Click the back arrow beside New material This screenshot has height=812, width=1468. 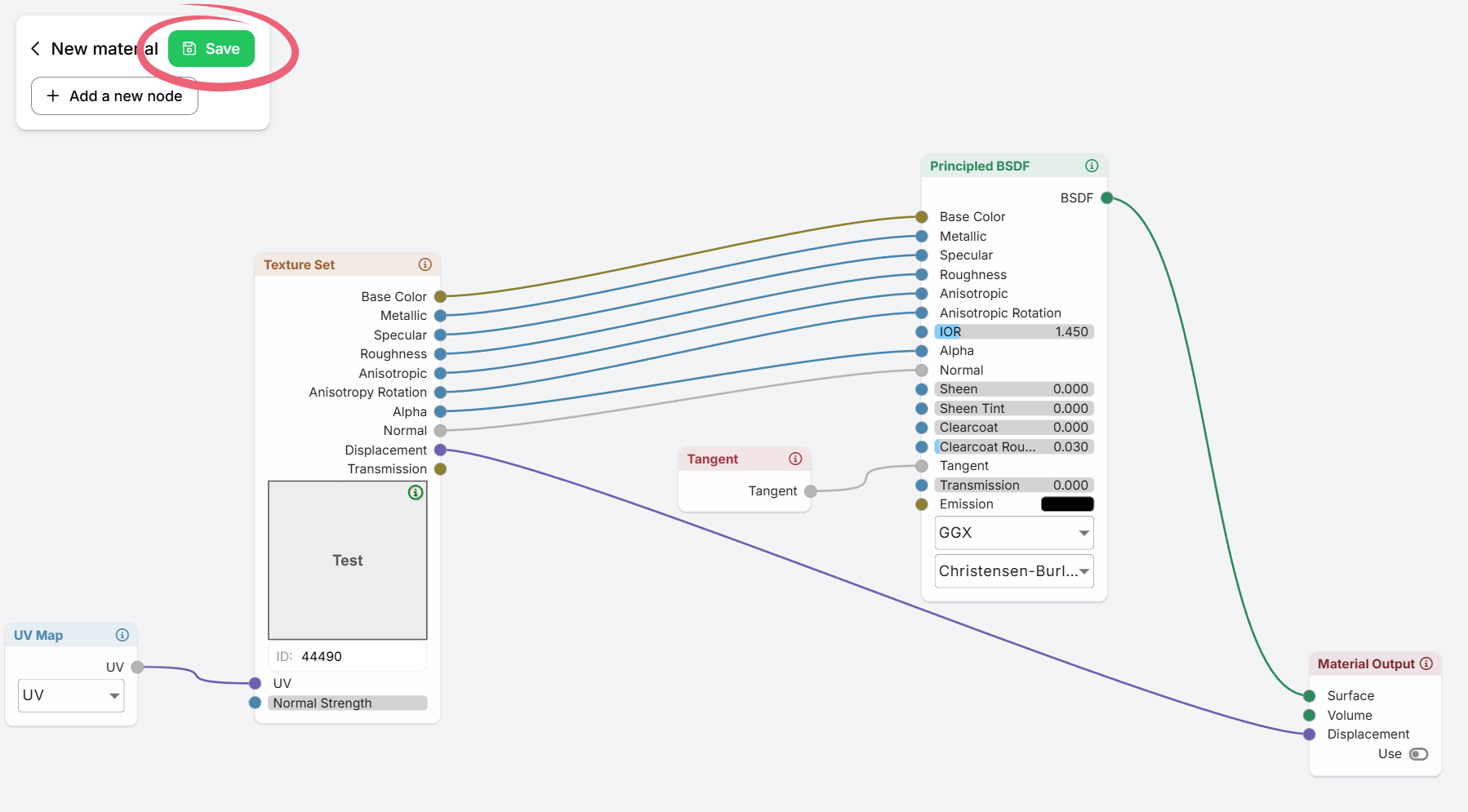point(35,49)
